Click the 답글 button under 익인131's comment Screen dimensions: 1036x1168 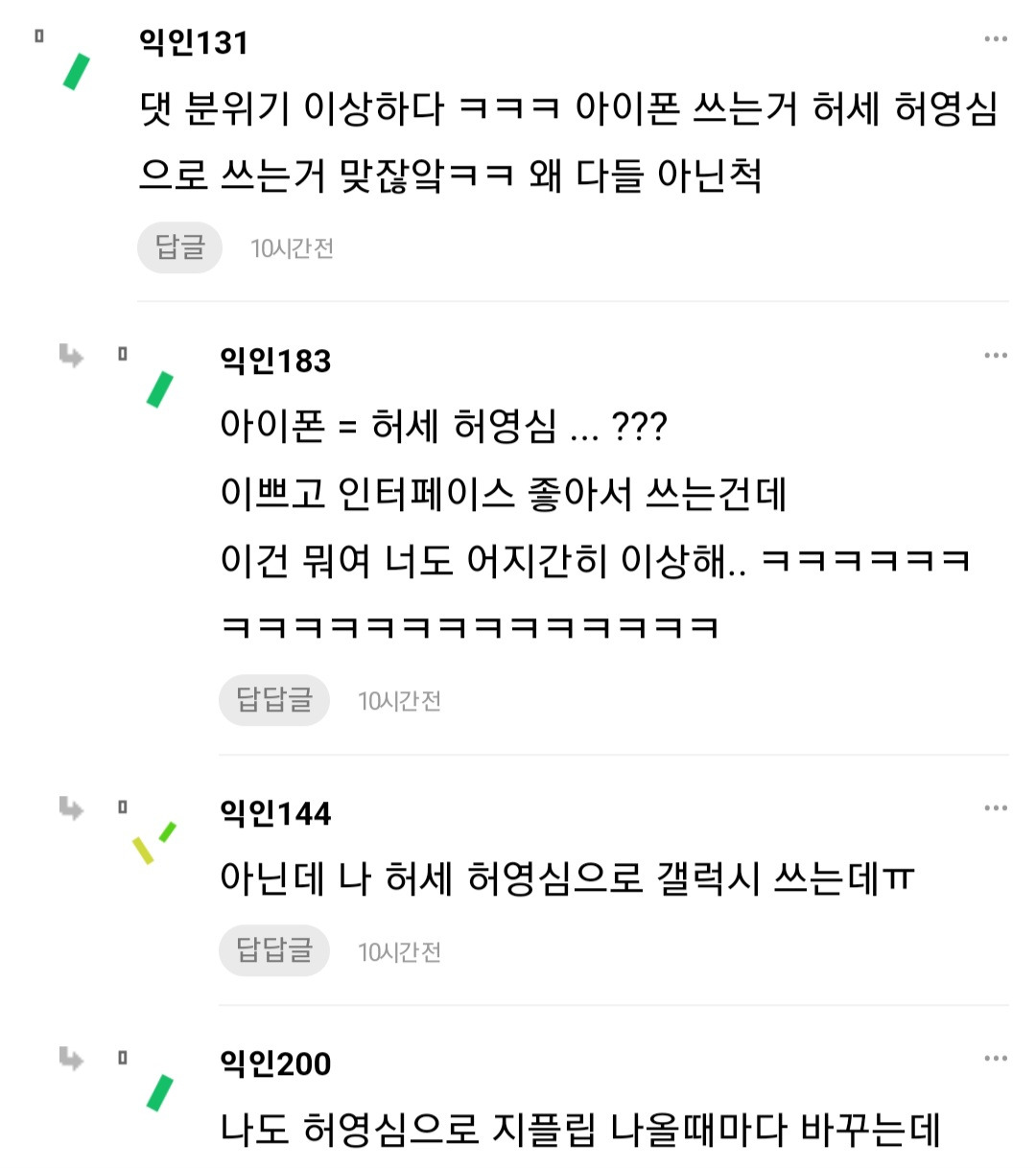coord(180,247)
